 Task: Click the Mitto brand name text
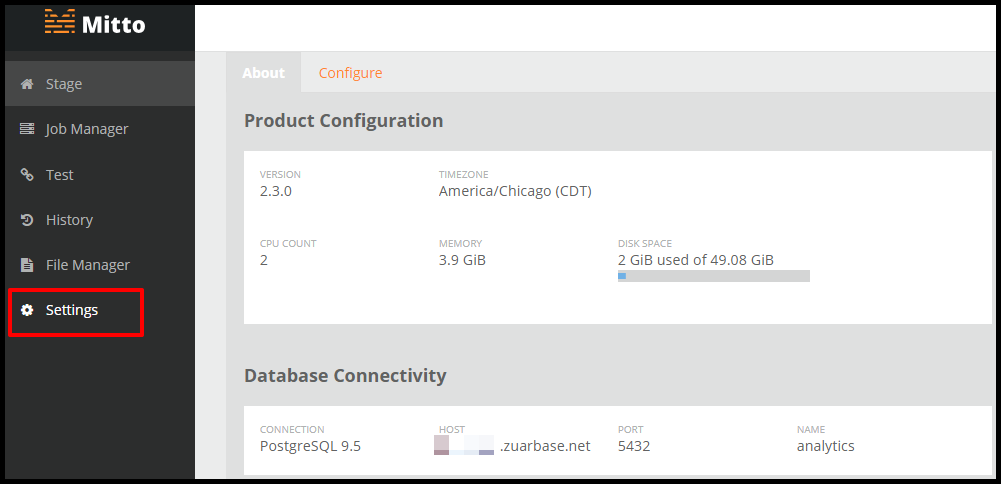point(114,24)
